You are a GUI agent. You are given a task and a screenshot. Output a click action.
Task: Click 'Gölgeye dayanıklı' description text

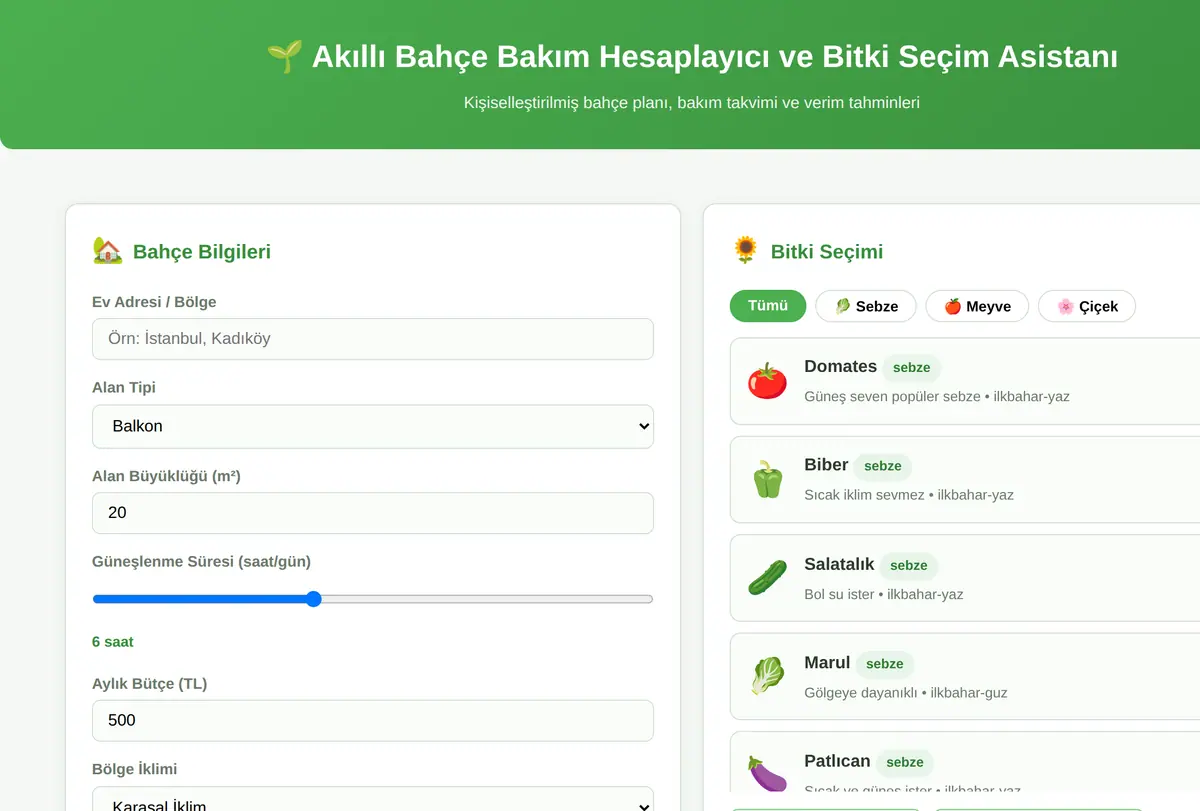point(861,692)
